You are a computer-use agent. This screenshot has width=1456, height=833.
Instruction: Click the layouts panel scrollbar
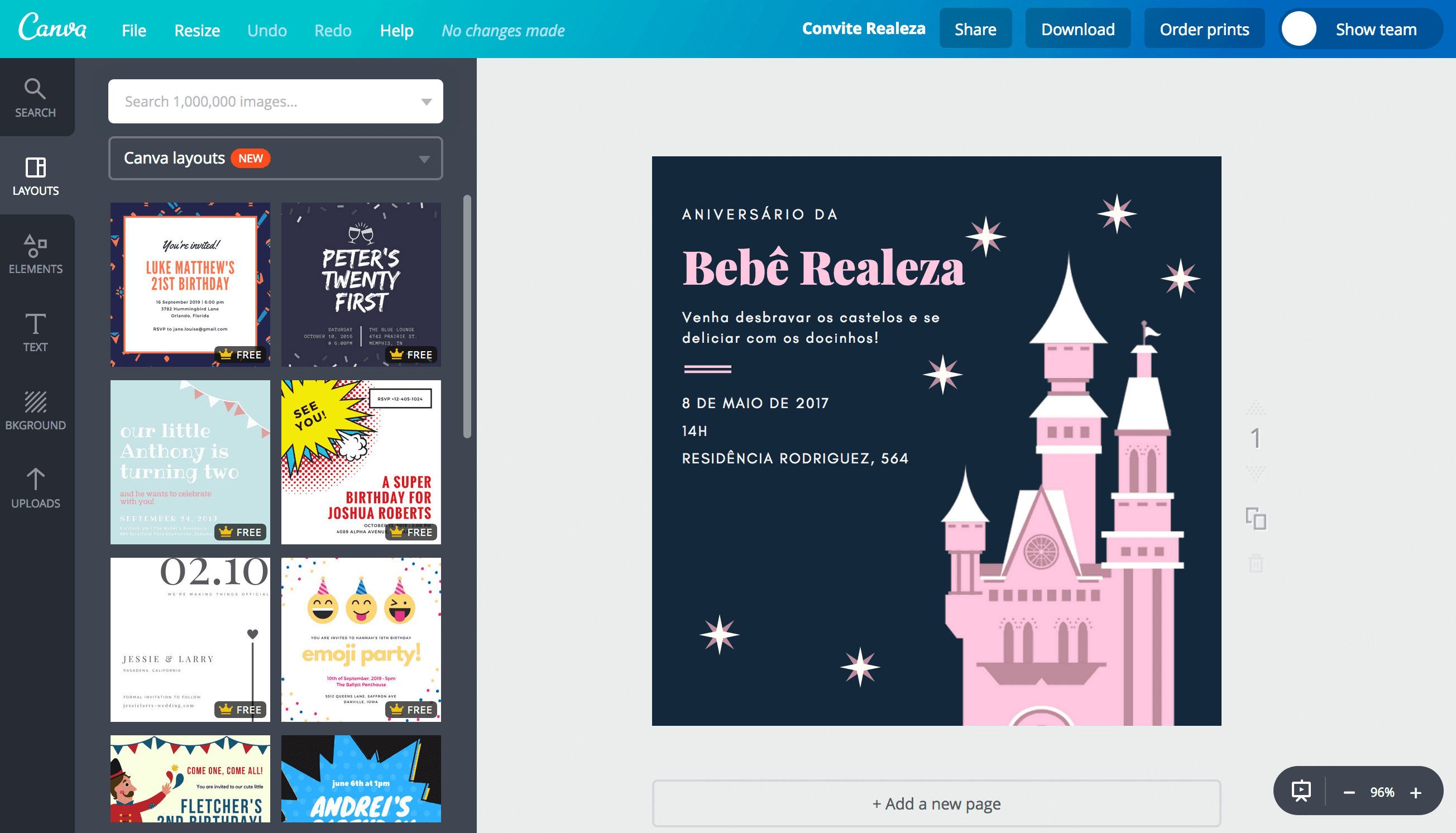tap(467, 317)
